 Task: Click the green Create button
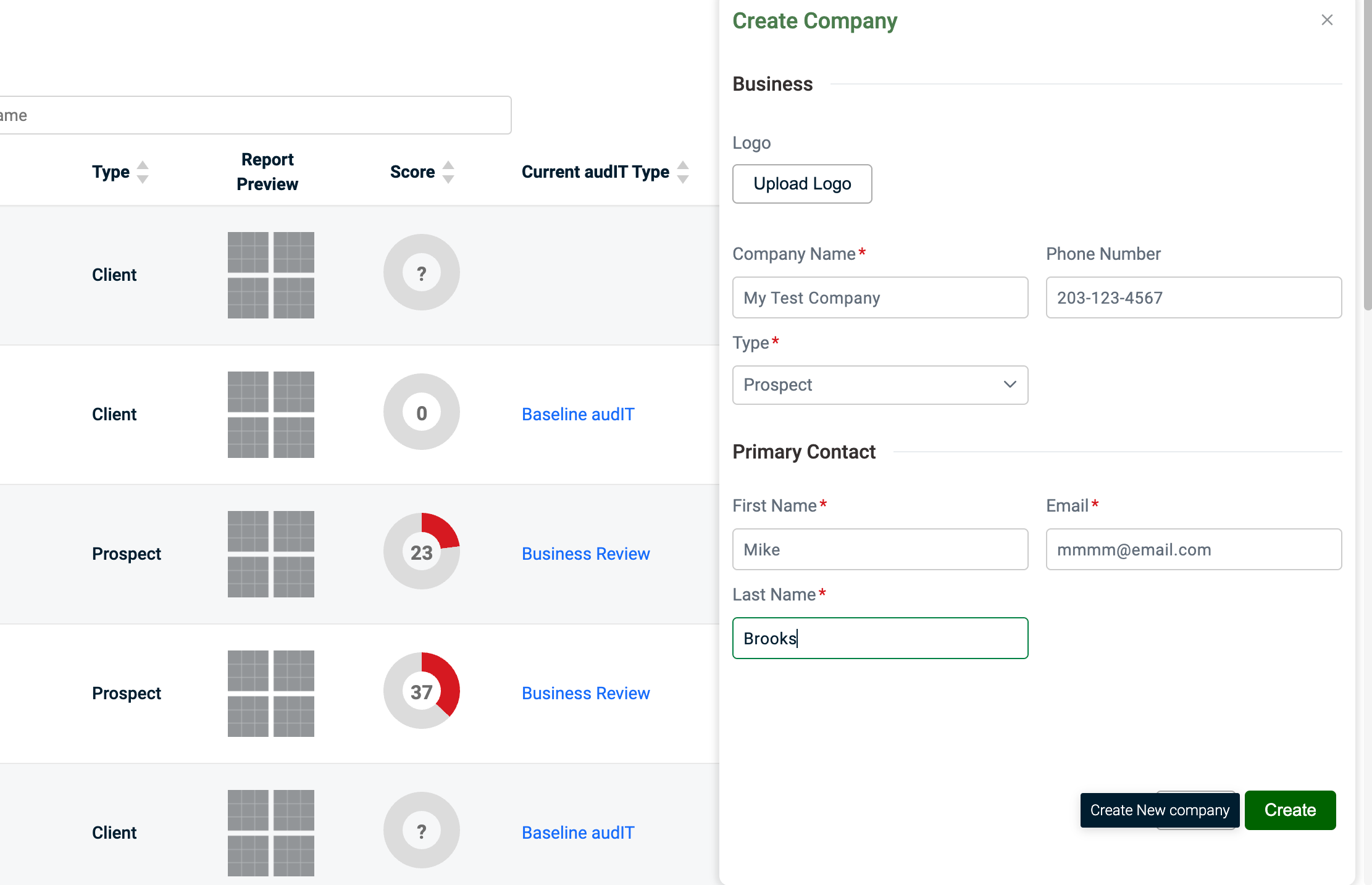(1290, 810)
